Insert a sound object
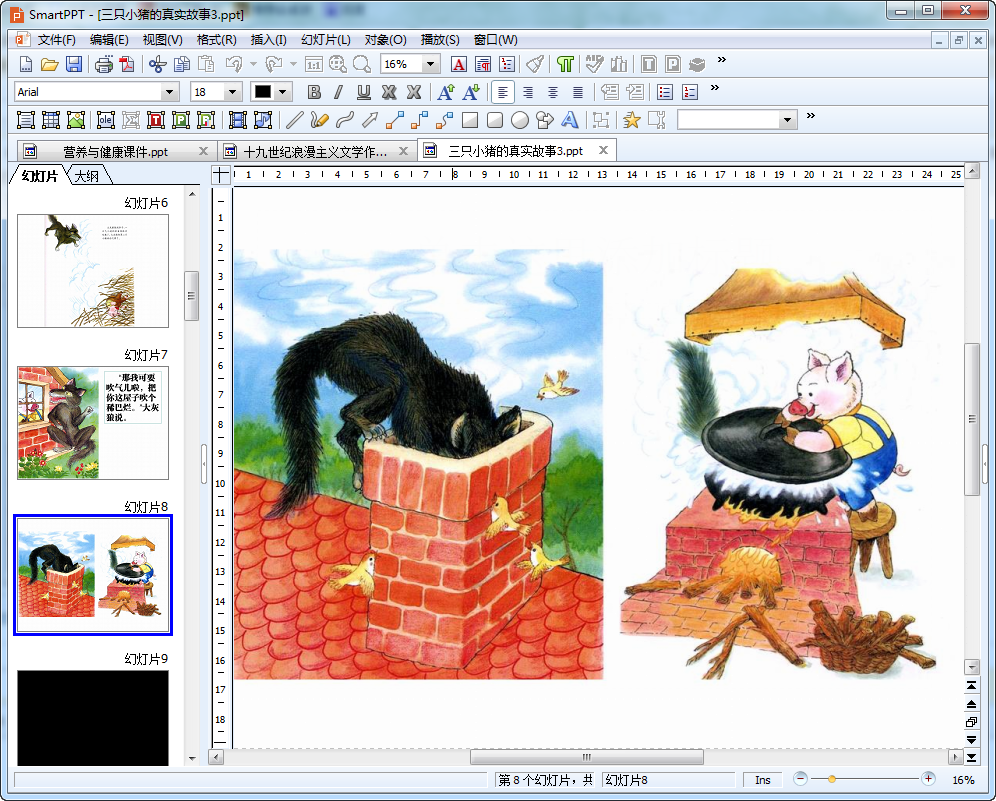The image size is (996, 801). (262, 119)
